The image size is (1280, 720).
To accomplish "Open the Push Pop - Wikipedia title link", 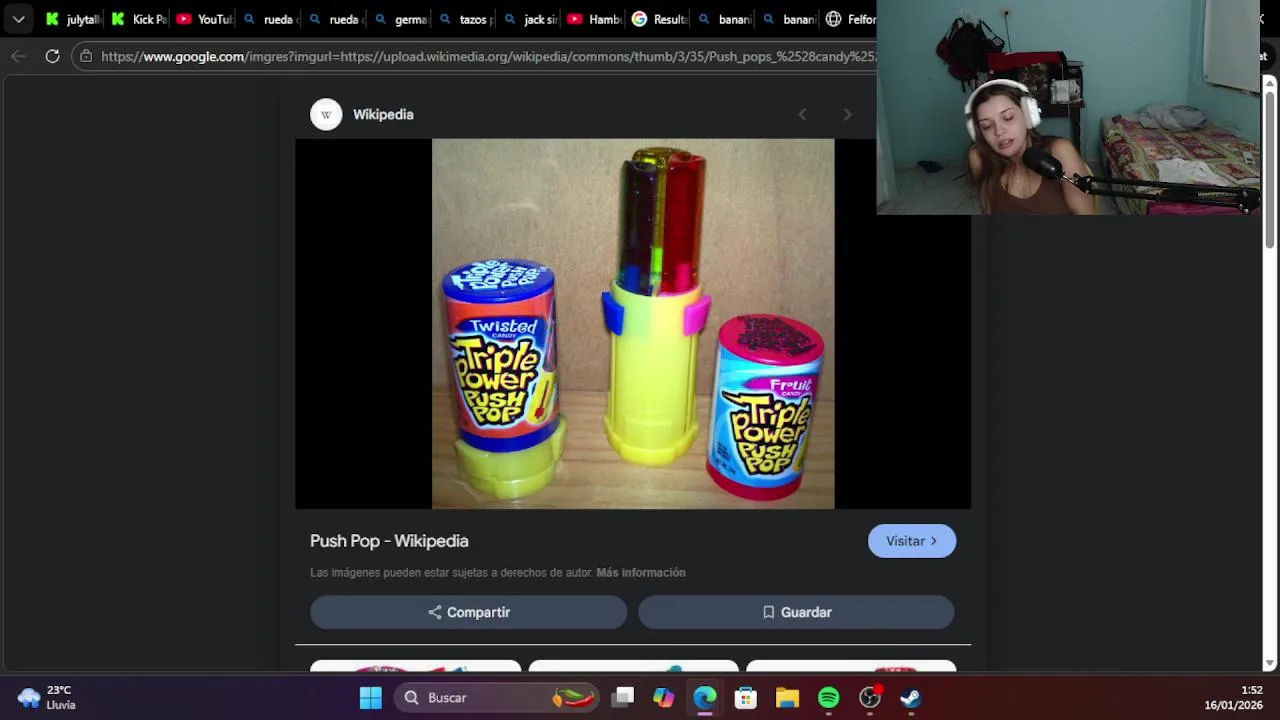I will coord(389,541).
